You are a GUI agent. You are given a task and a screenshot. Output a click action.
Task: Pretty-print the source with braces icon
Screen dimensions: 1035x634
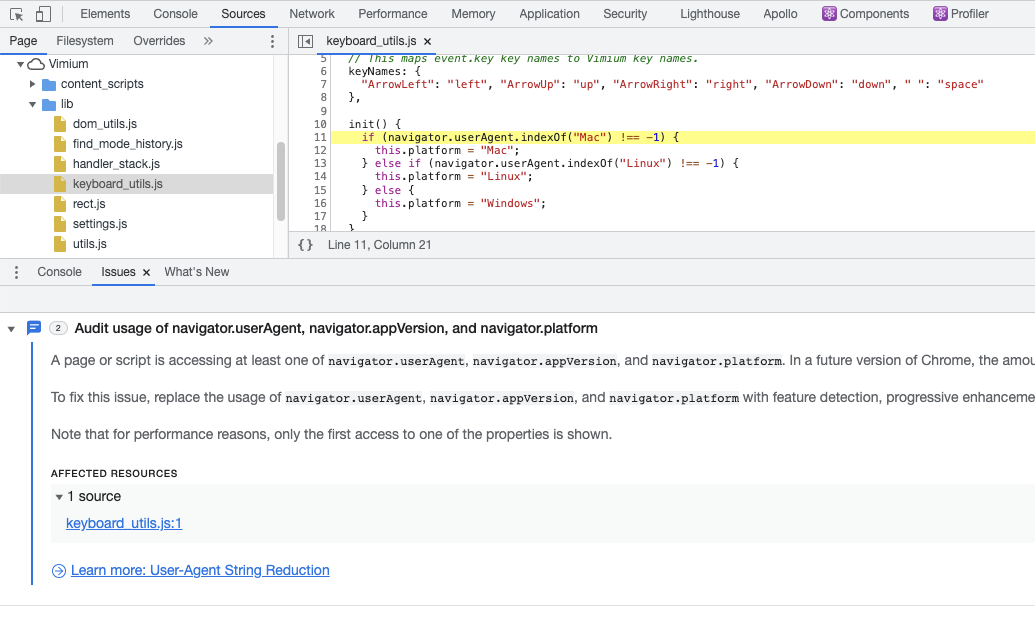point(305,245)
